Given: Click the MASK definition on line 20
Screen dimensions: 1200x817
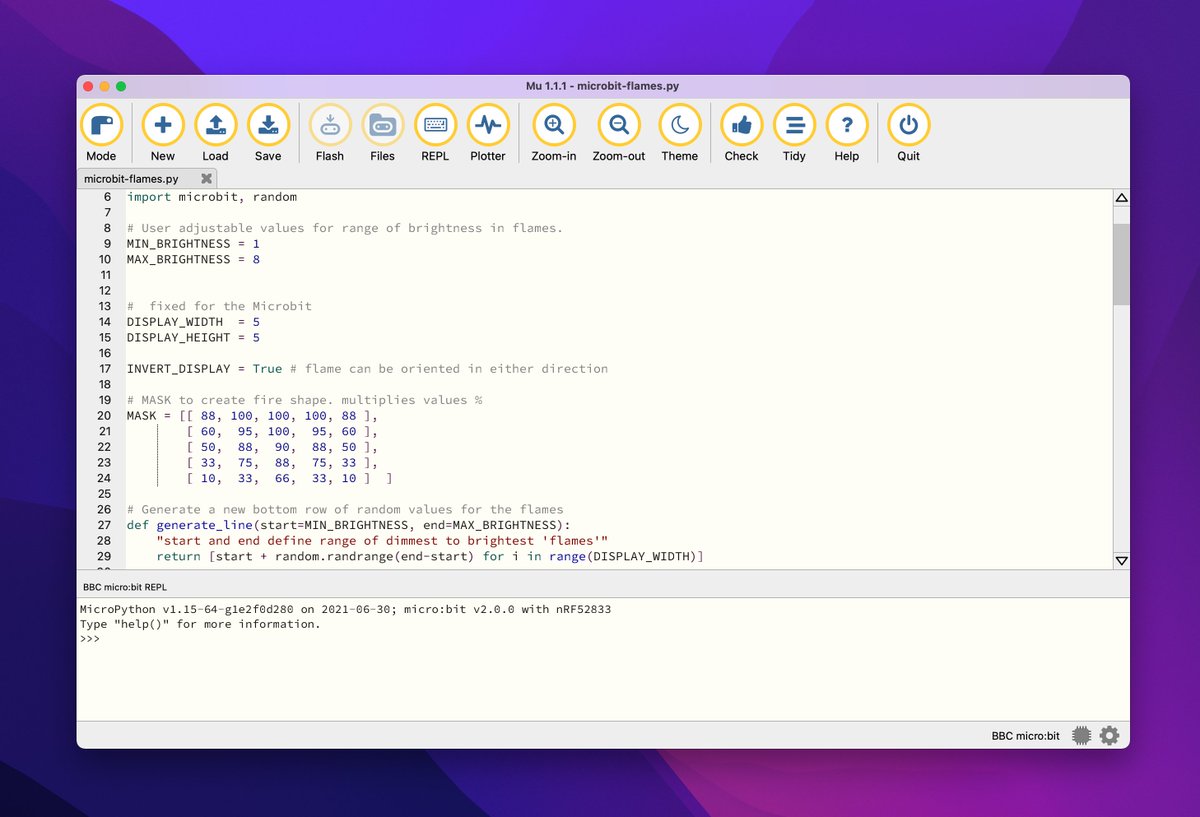Looking at the screenshot, I should tap(253, 415).
